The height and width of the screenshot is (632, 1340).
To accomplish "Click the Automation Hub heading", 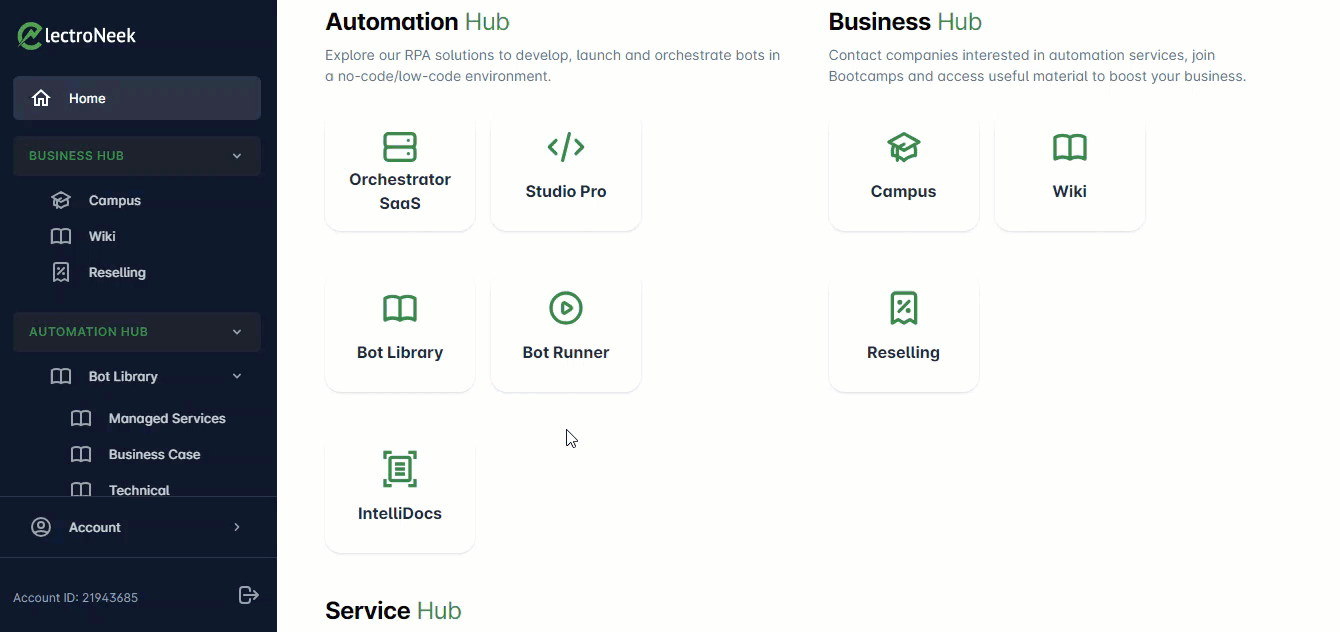I will 417,21.
